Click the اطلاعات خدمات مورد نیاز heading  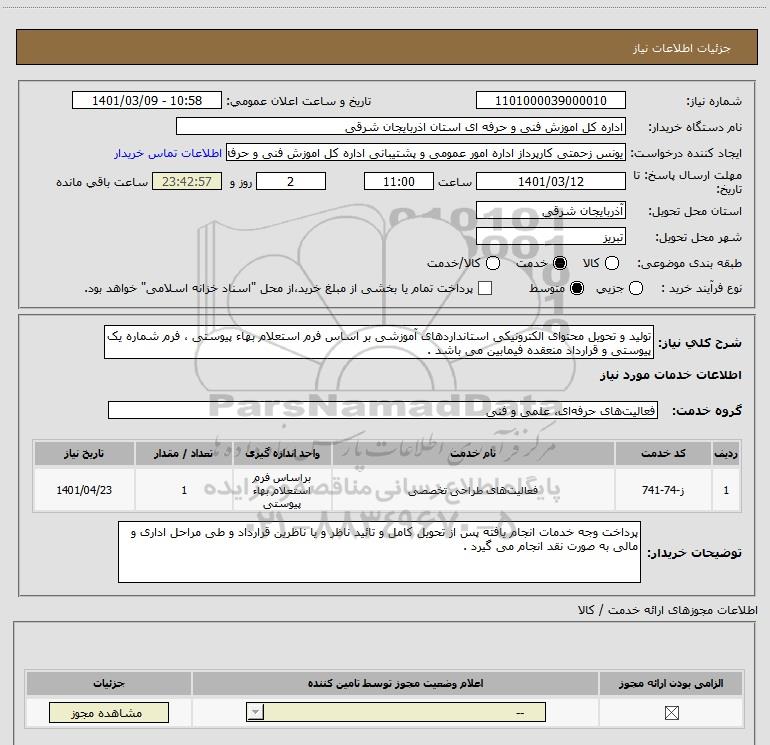point(670,375)
